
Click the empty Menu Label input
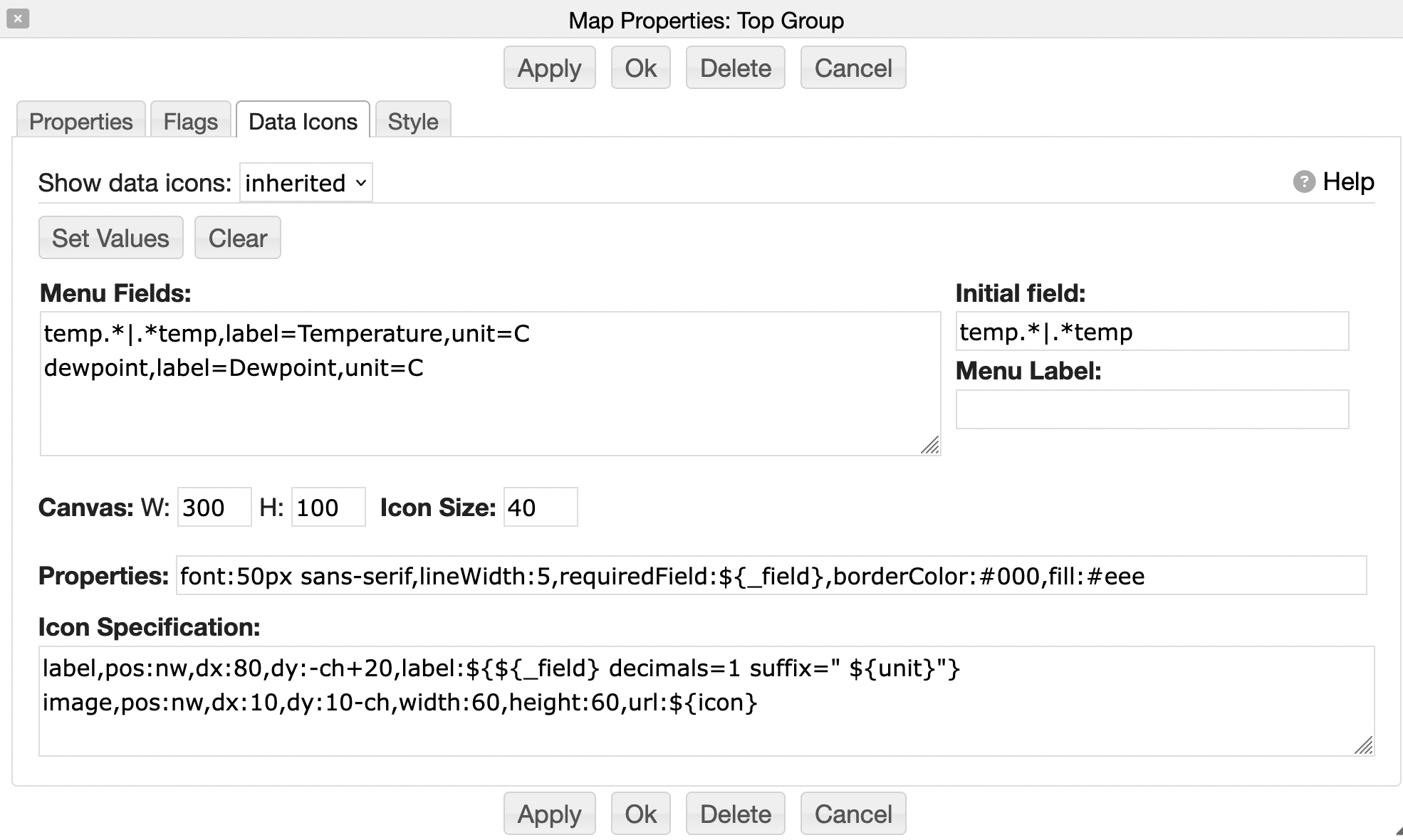[x=1151, y=409]
